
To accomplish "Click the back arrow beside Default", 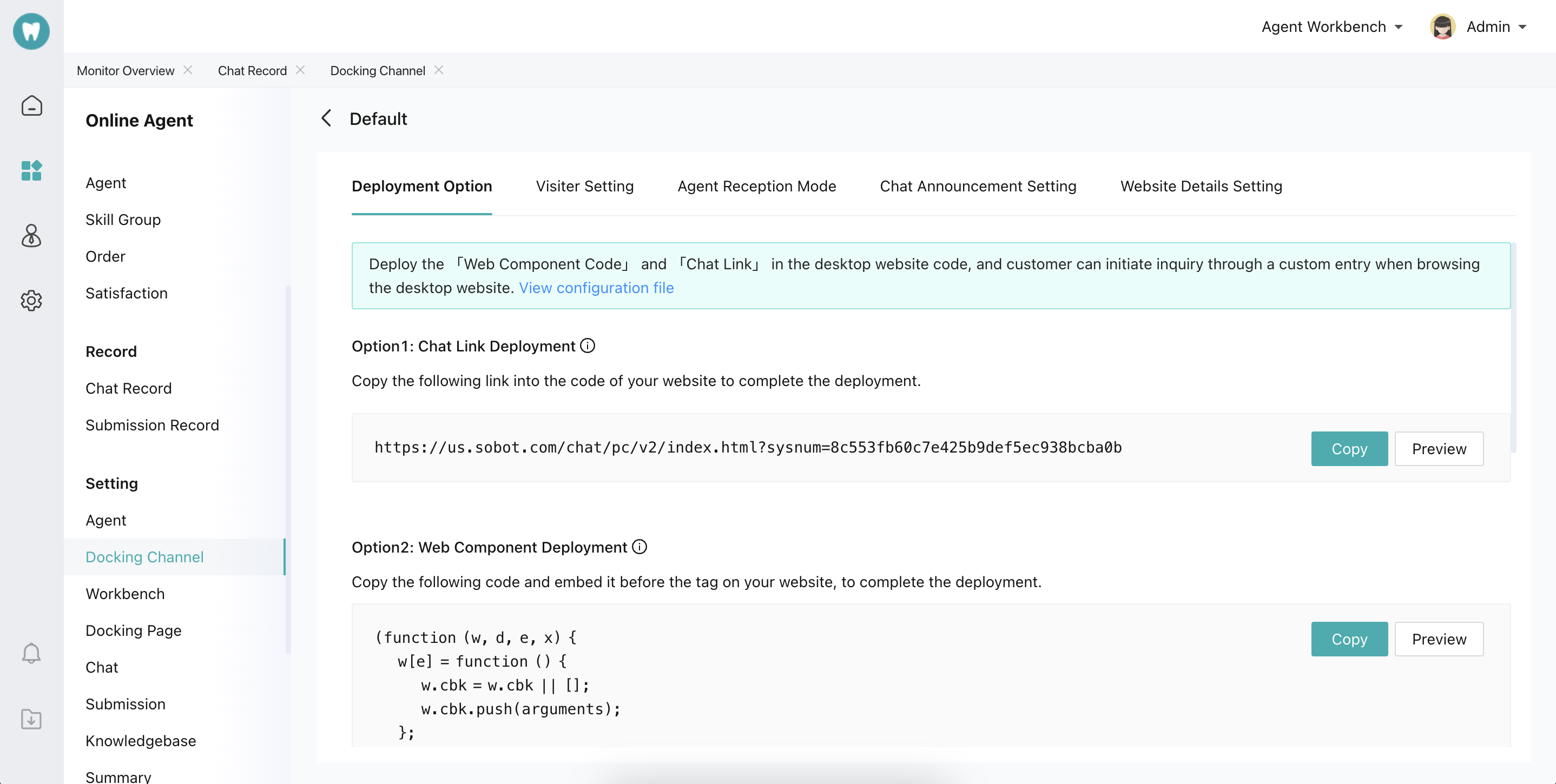I will click(x=327, y=118).
